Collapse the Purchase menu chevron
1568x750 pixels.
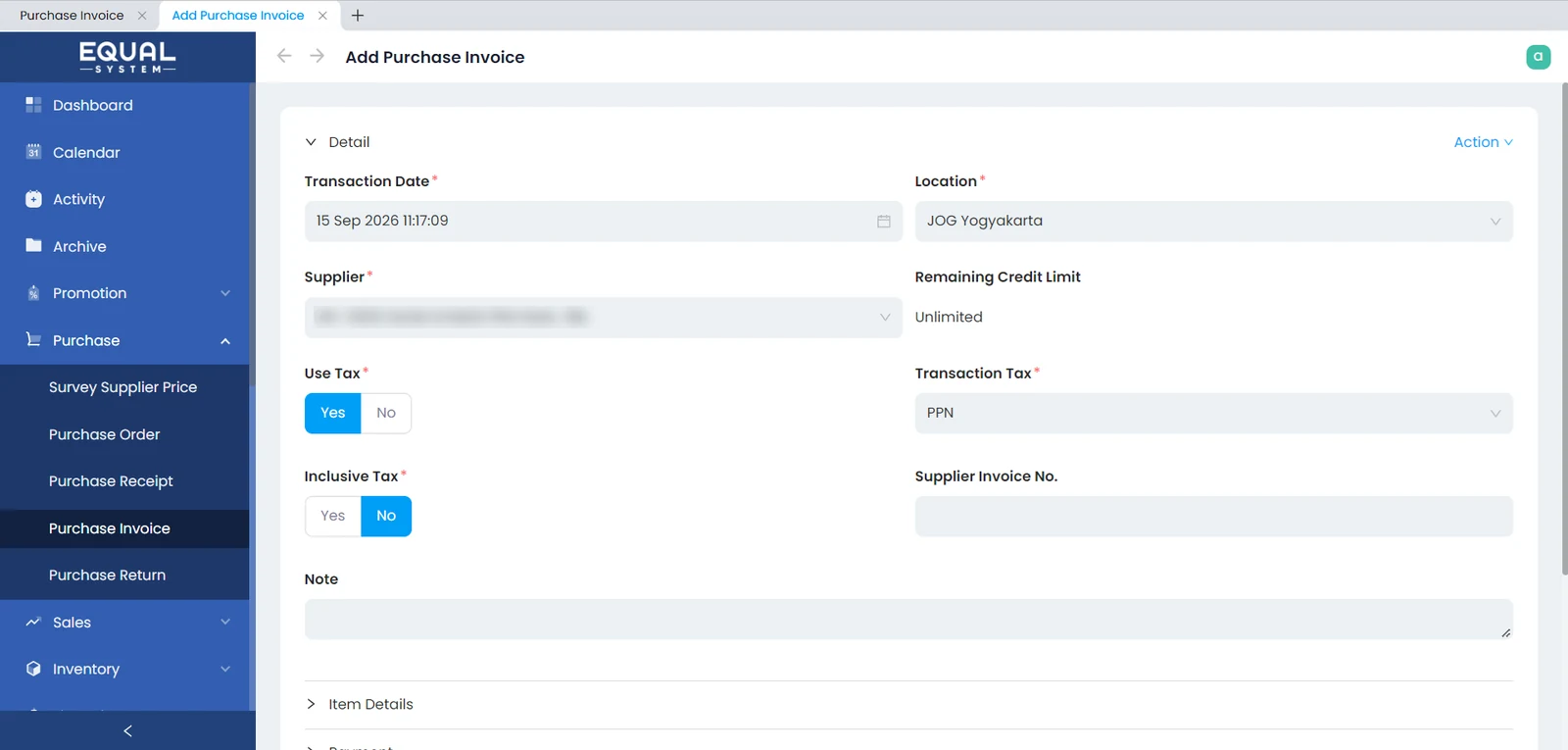pyautogui.click(x=225, y=340)
